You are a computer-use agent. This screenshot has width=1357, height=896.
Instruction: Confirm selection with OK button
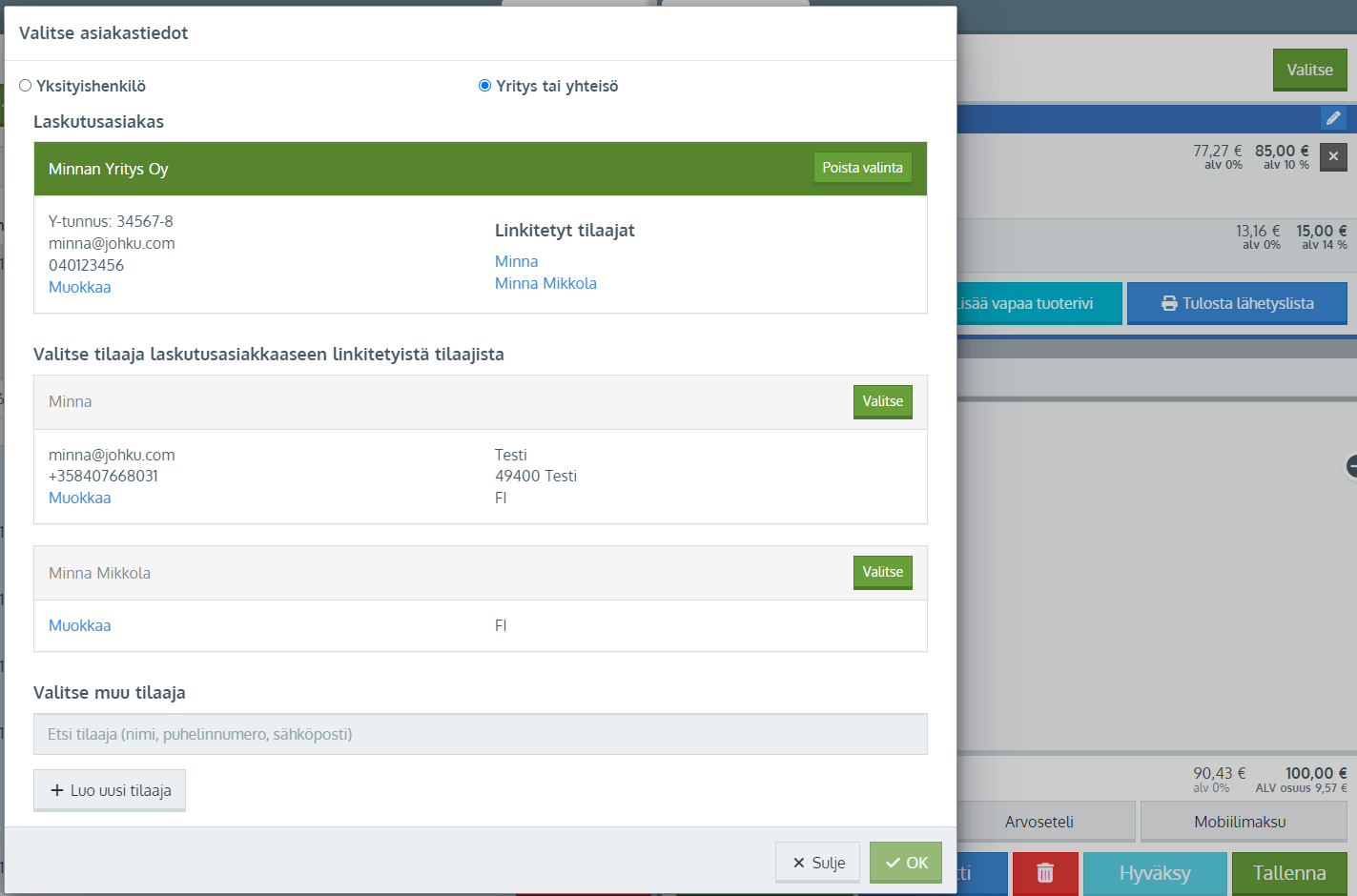coord(906,863)
